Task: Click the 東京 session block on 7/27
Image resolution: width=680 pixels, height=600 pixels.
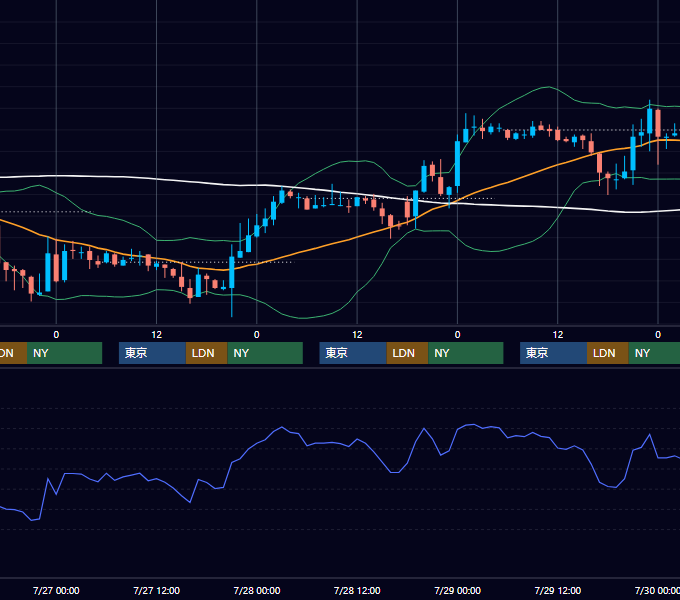Action: pyautogui.click(x=152, y=353)
